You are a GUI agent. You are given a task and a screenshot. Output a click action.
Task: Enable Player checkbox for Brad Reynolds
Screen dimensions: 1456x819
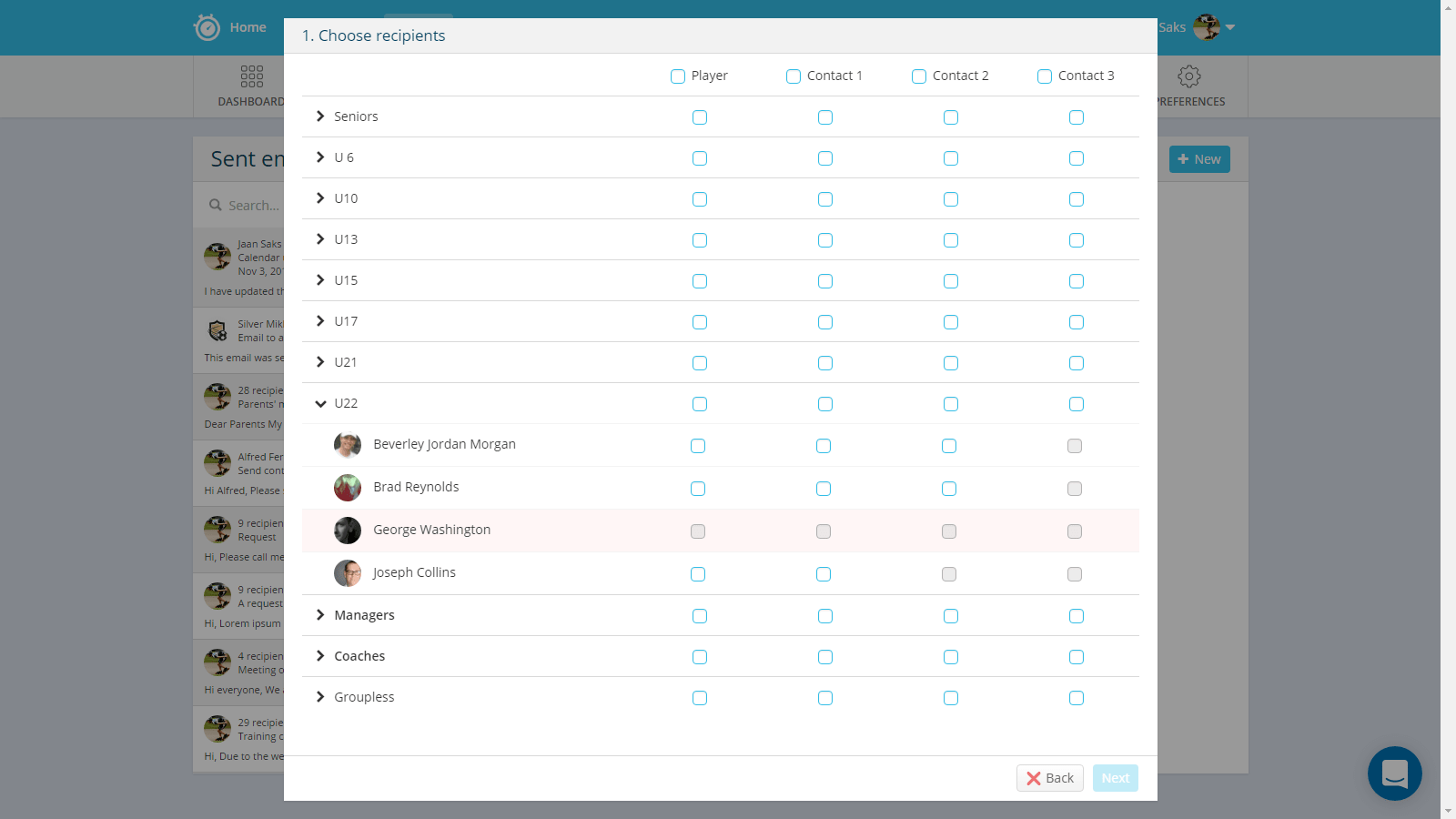point(698,489)
